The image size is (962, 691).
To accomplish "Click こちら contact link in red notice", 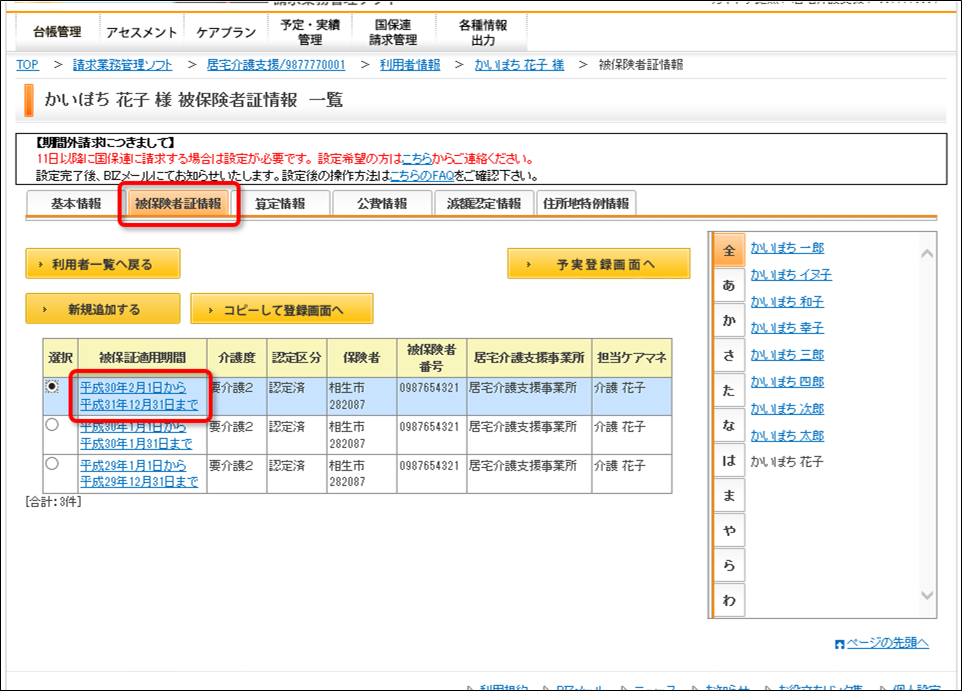I will click(x=417, y=159).
